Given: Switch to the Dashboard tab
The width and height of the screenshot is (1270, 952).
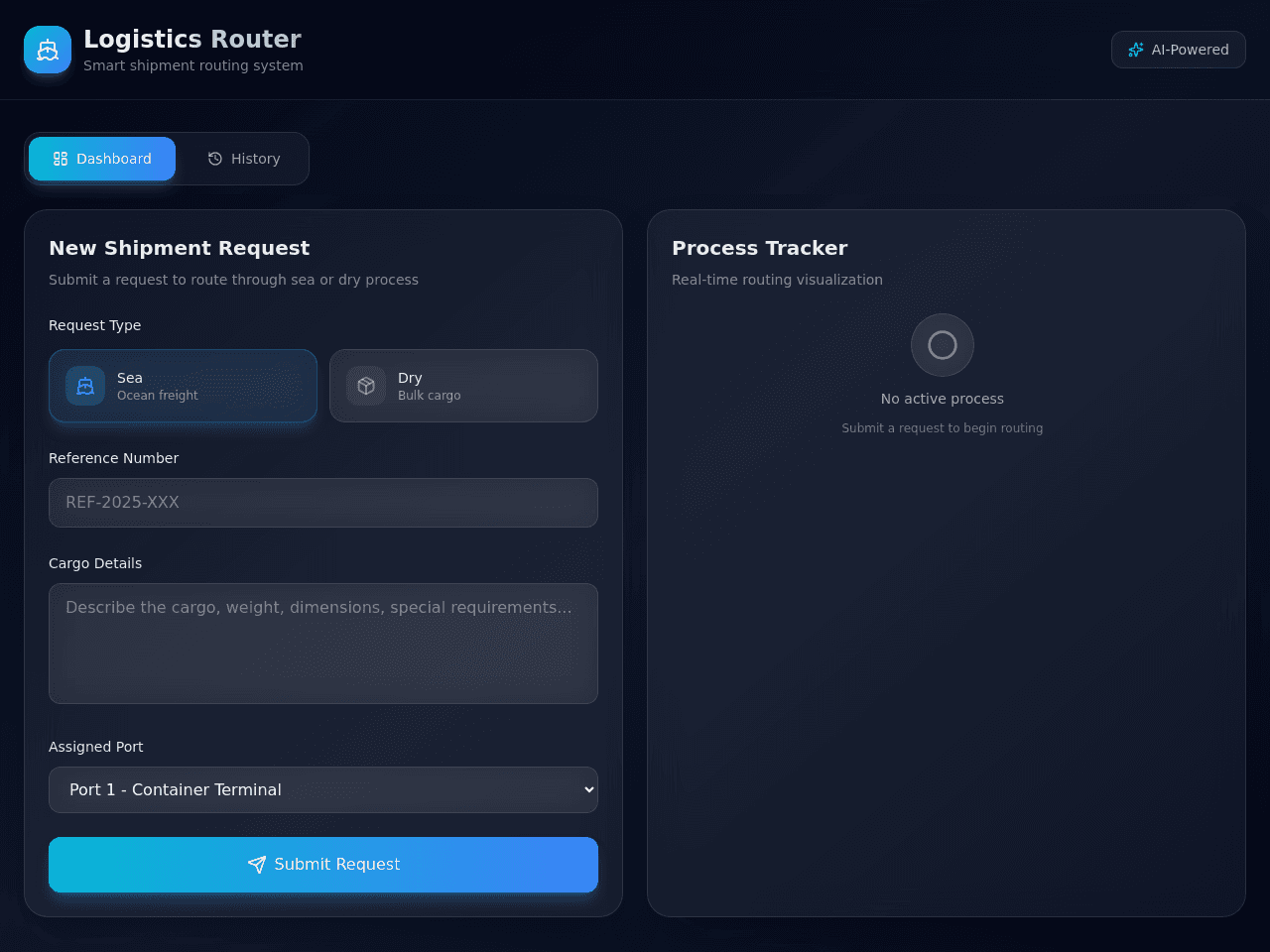Looking at the screenshot, I should 102,159.
